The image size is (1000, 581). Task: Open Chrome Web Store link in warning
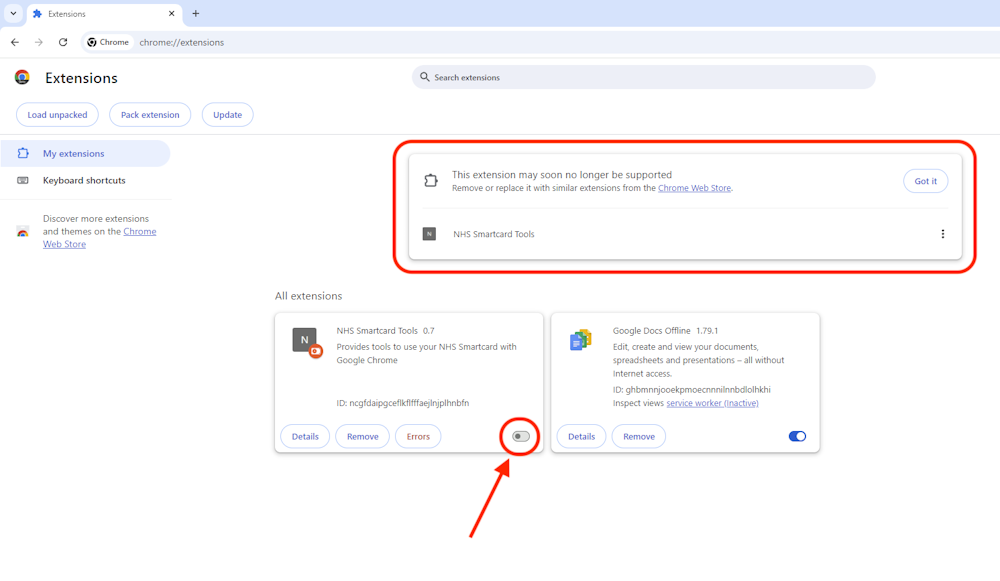[x=694, y=188]
